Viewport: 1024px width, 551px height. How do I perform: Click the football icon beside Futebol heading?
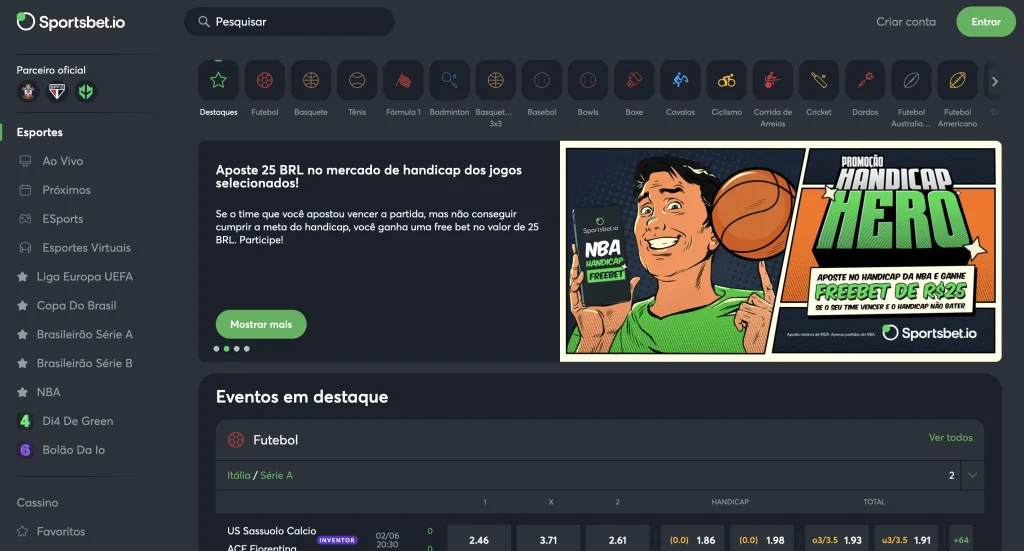pyautogui.click(x=236, y=440)
